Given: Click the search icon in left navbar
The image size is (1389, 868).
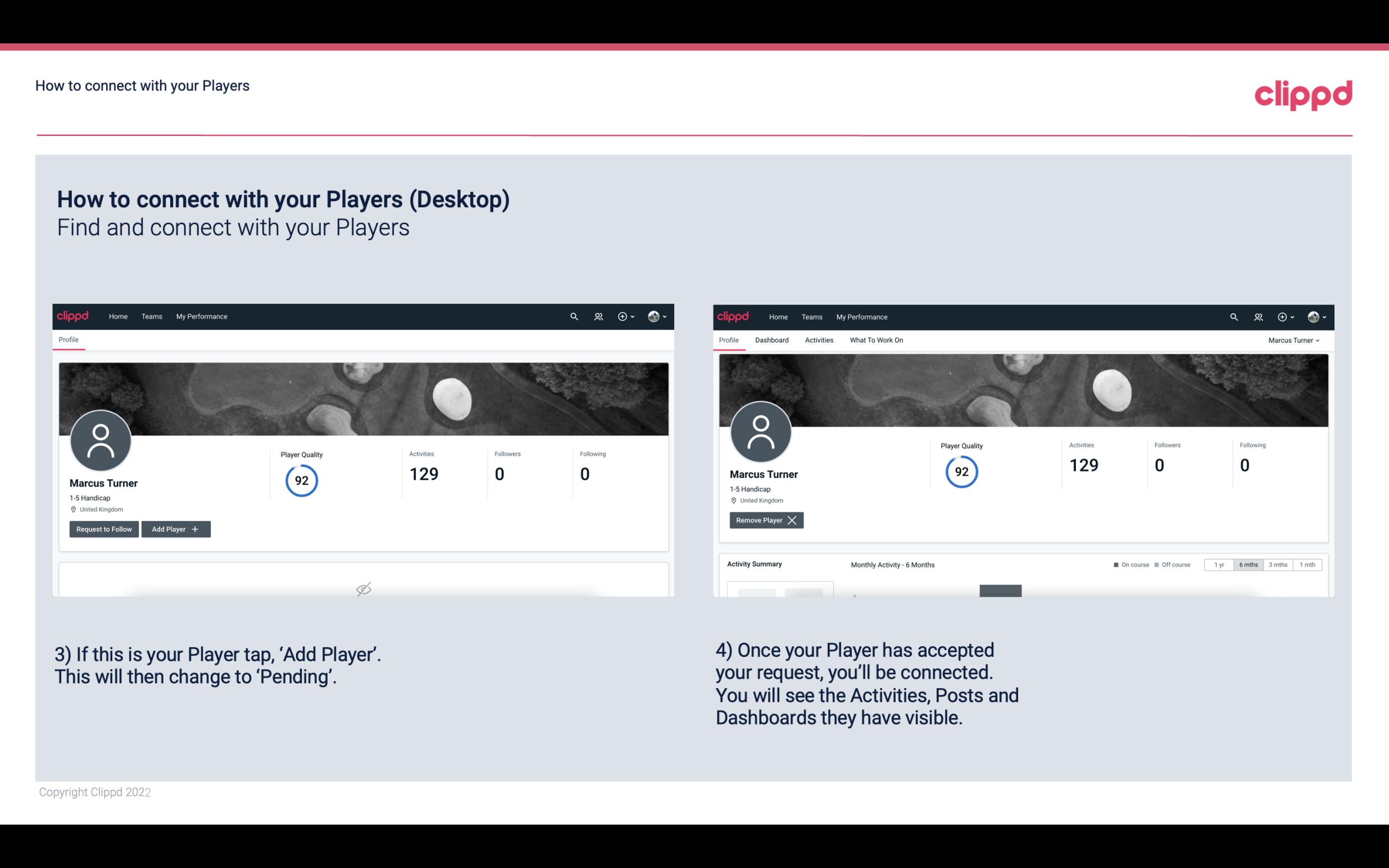Looking at the screenshot, I should (x=572, y=317).
